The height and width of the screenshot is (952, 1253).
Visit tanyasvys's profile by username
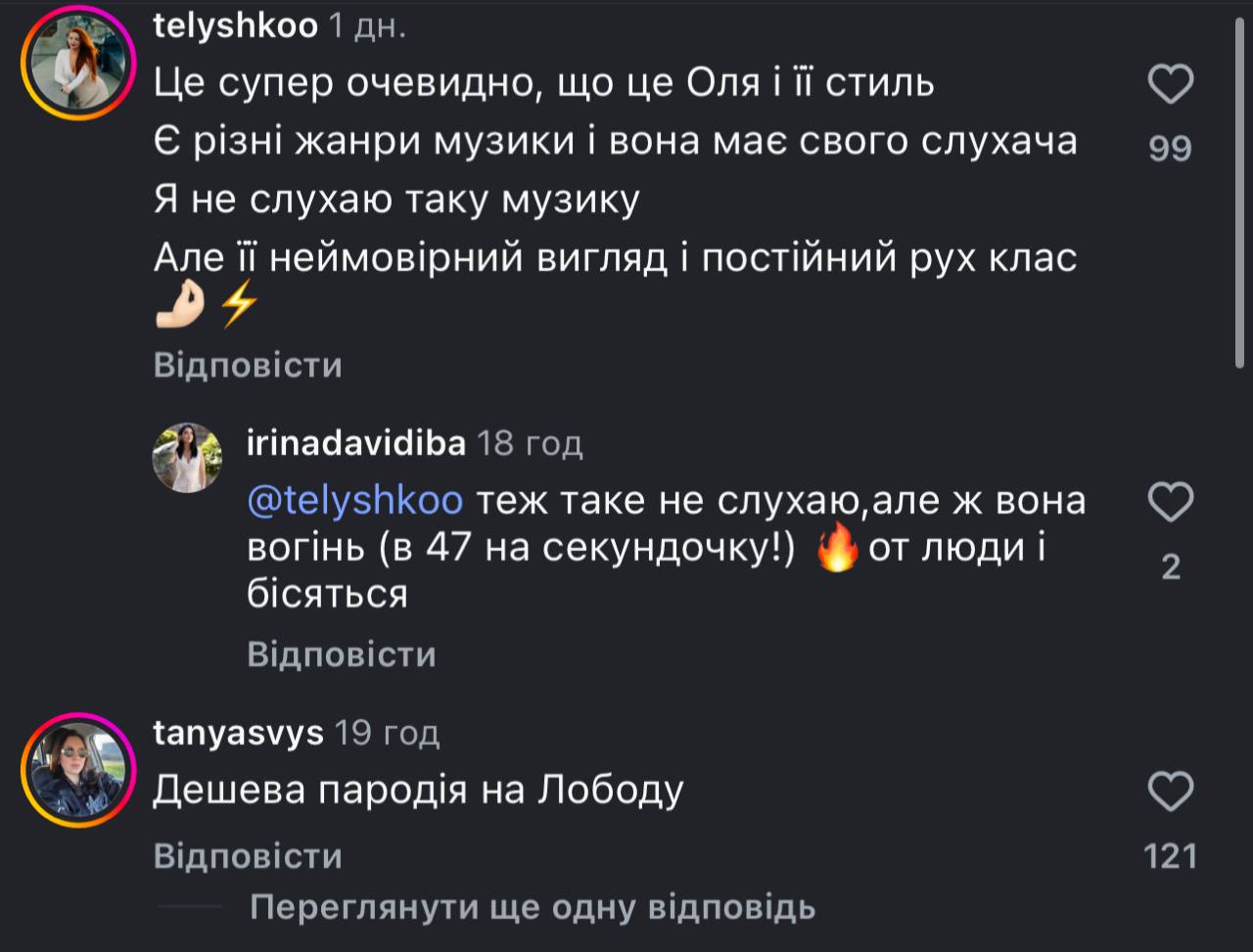(239, 733)
